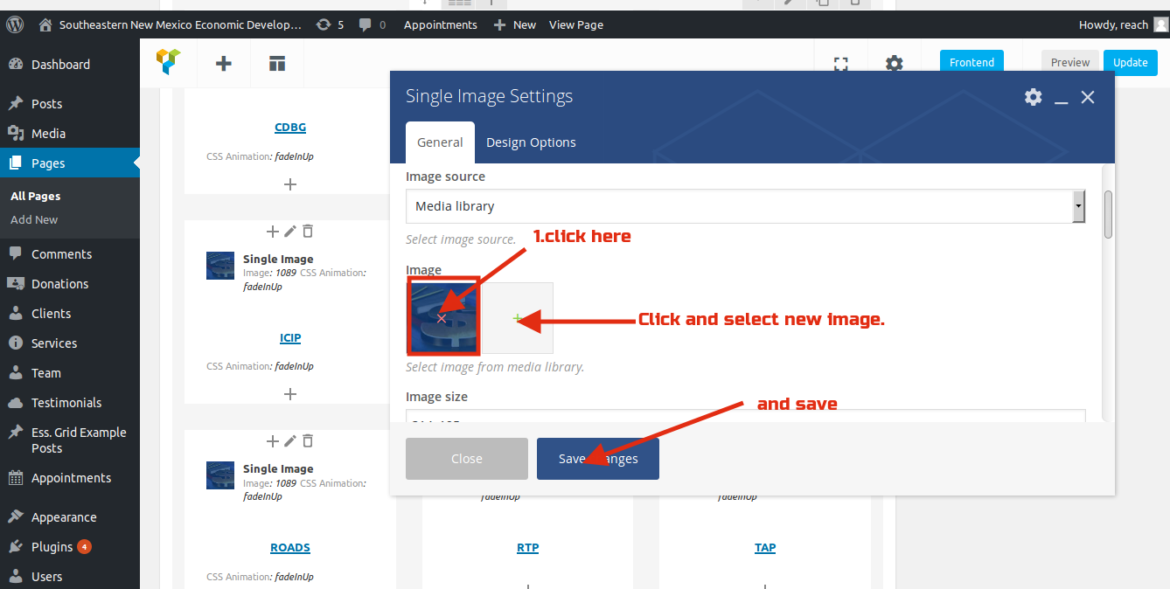Image resolution: width=1170 pixels, height=589 pixels.
Task: Open Single Image Settings gear icon
Action: point(1033,97)
